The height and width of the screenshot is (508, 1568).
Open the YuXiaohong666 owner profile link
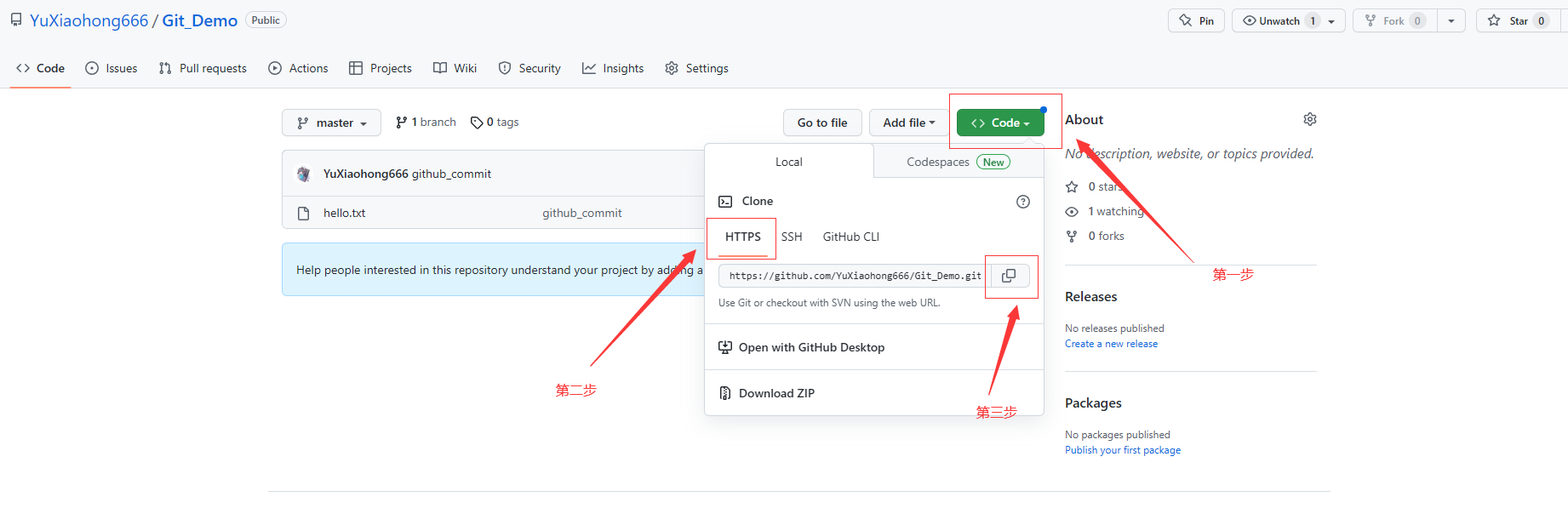pyautogui.click(x=89, y=20)
